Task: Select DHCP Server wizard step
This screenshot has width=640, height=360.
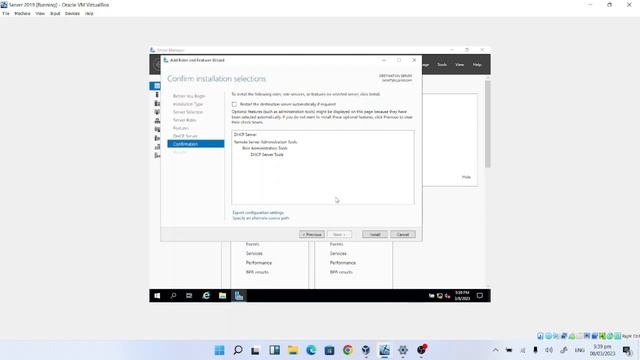Action: (185, 136)
